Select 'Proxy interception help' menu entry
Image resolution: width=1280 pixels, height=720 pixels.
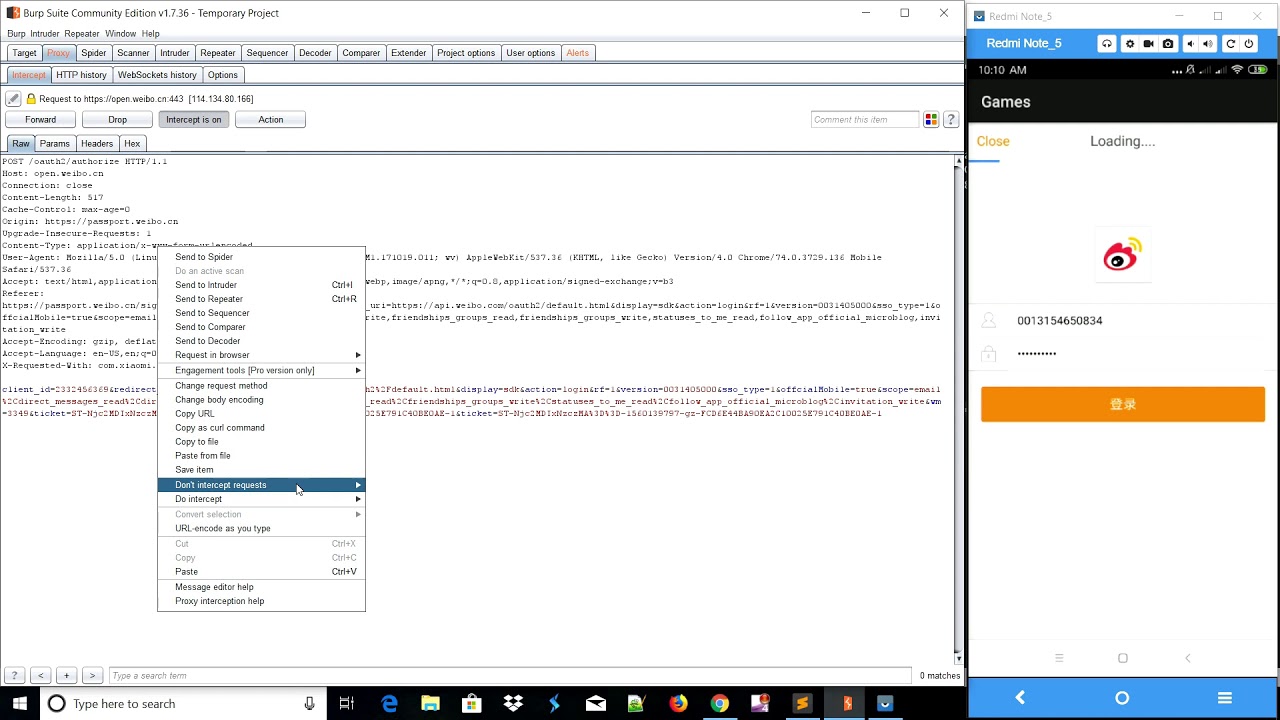pos(262,601)
